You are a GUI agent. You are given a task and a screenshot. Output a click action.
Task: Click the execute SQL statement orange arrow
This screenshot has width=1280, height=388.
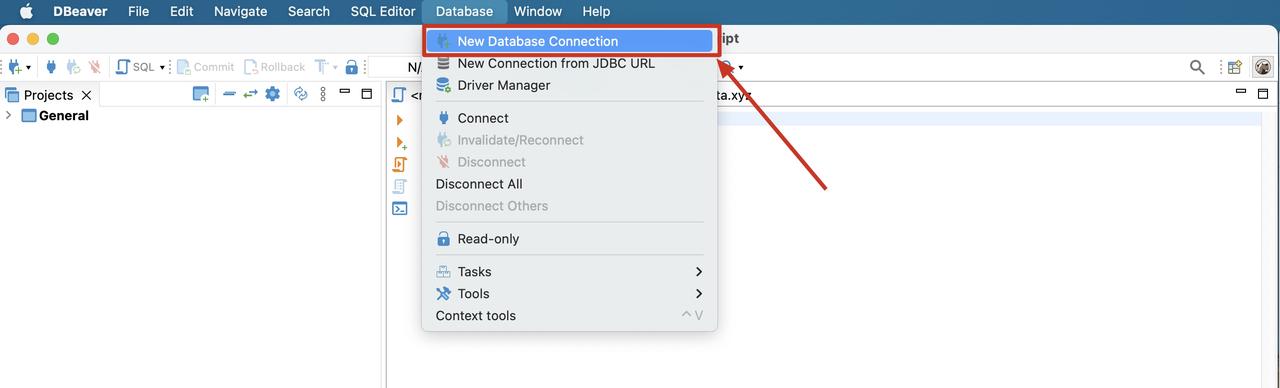(x=400, y=120)
